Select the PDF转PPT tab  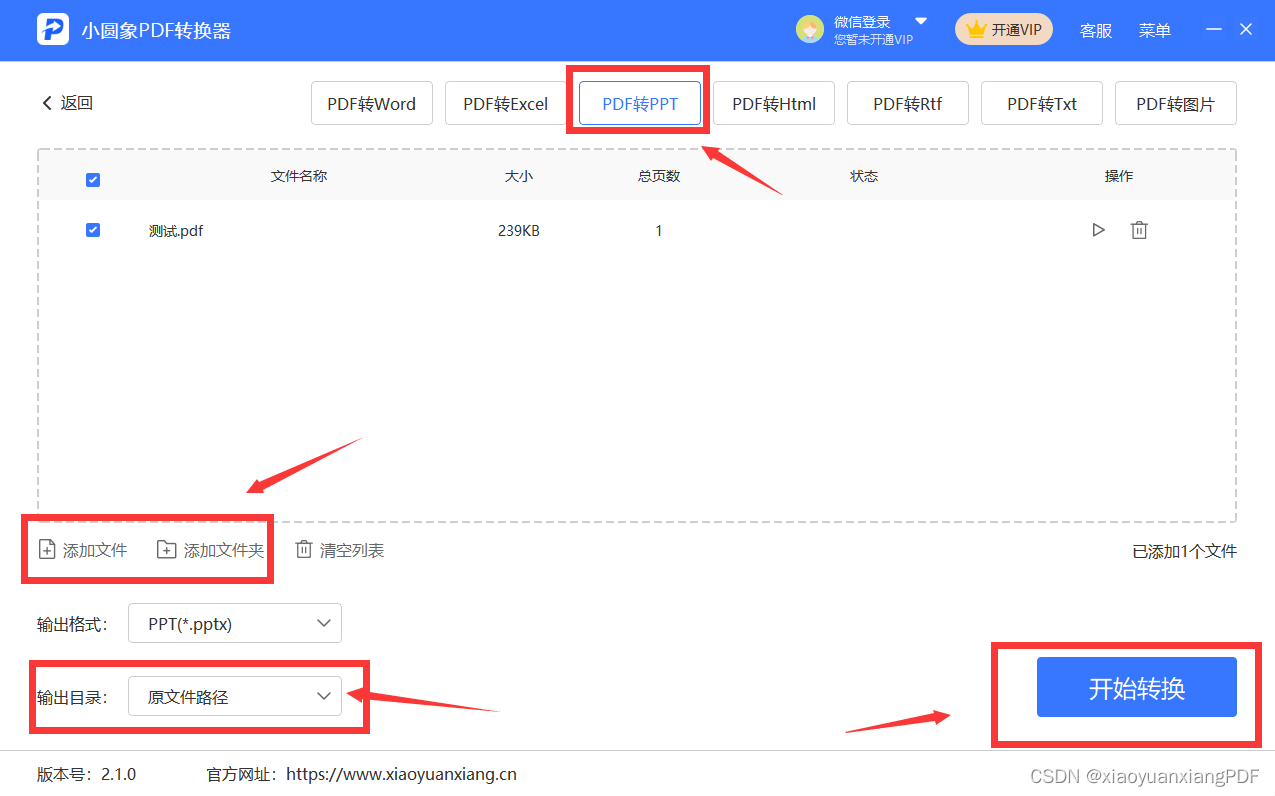639,103
